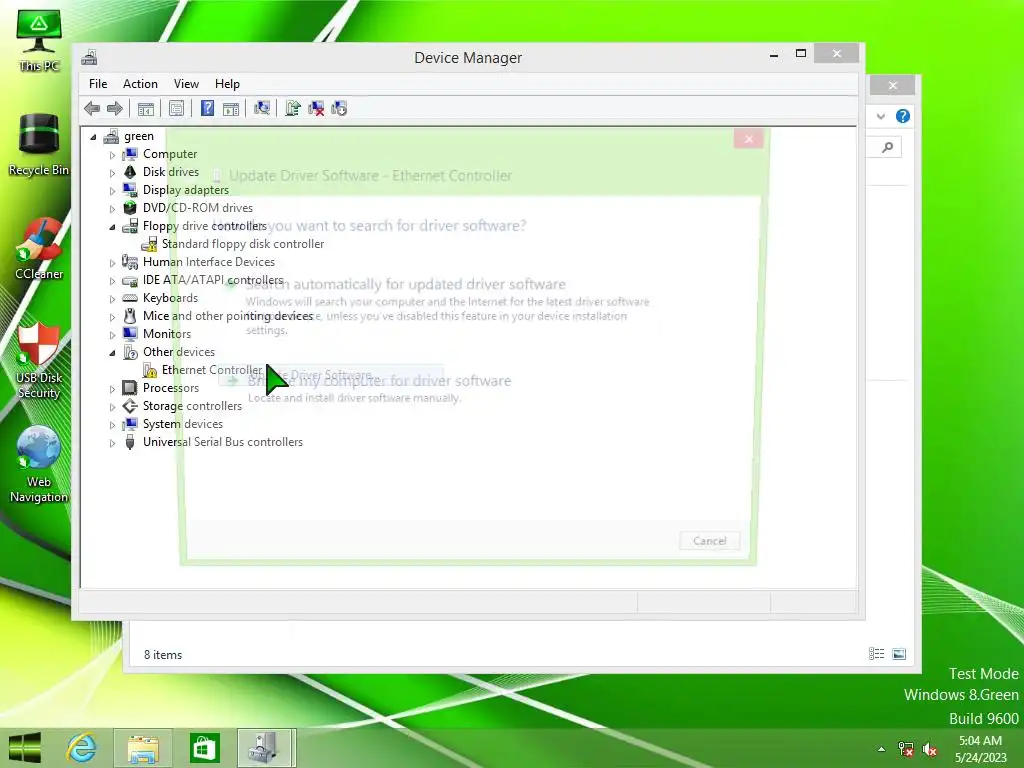1024x768 pixels.
Task: Select the Storage controllers icon
Action: (x=130, y=406)
